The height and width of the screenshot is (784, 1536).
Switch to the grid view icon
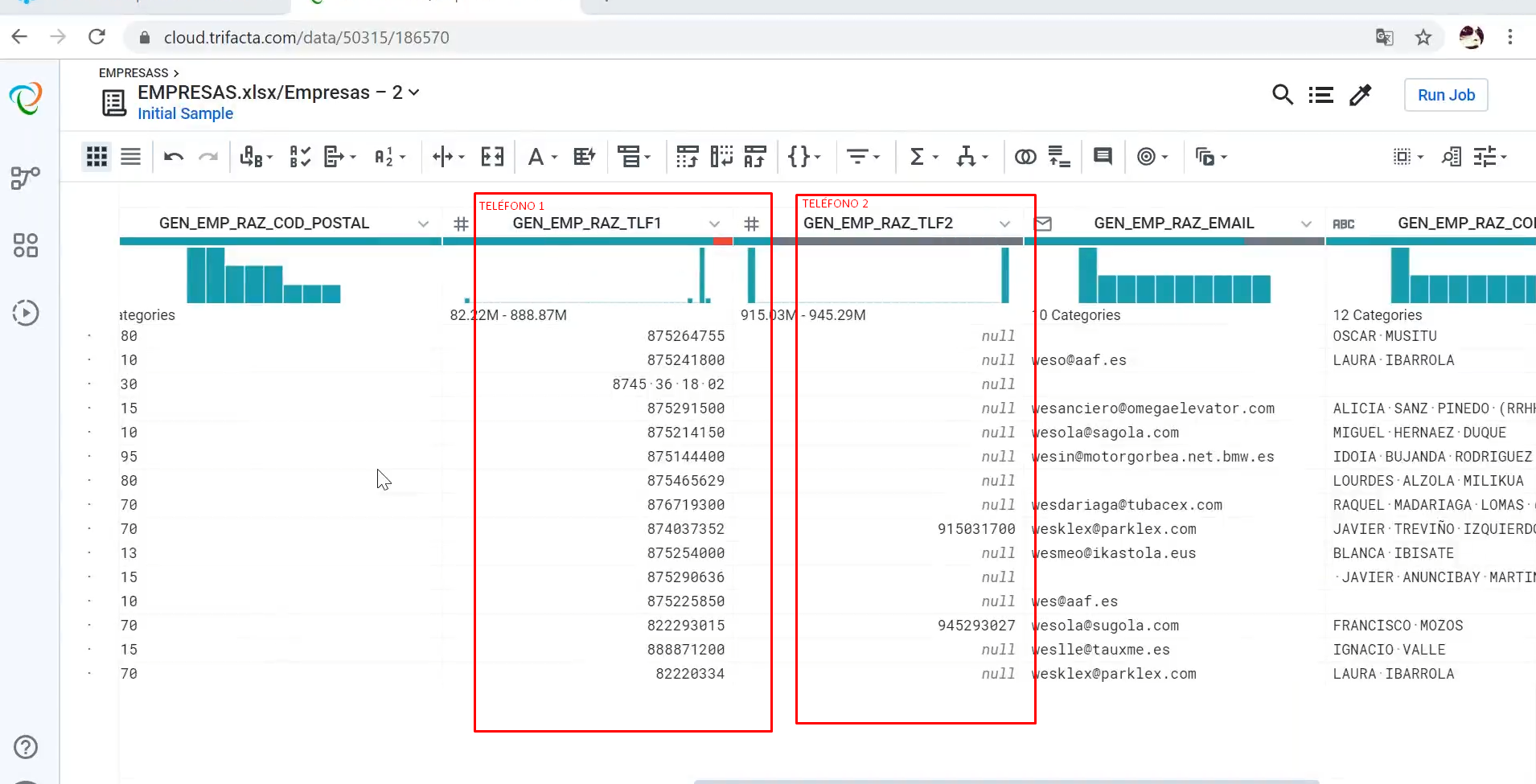97,156
